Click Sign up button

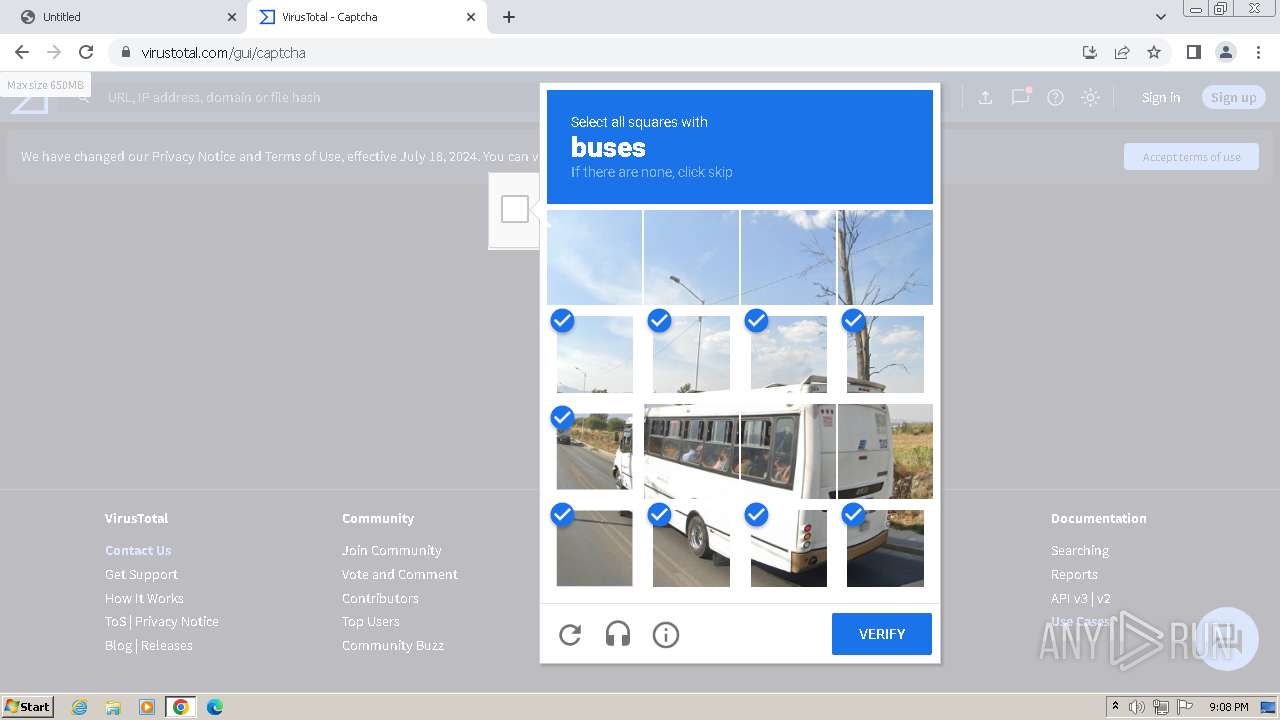pyautogui.click(x=1234, y=97)
